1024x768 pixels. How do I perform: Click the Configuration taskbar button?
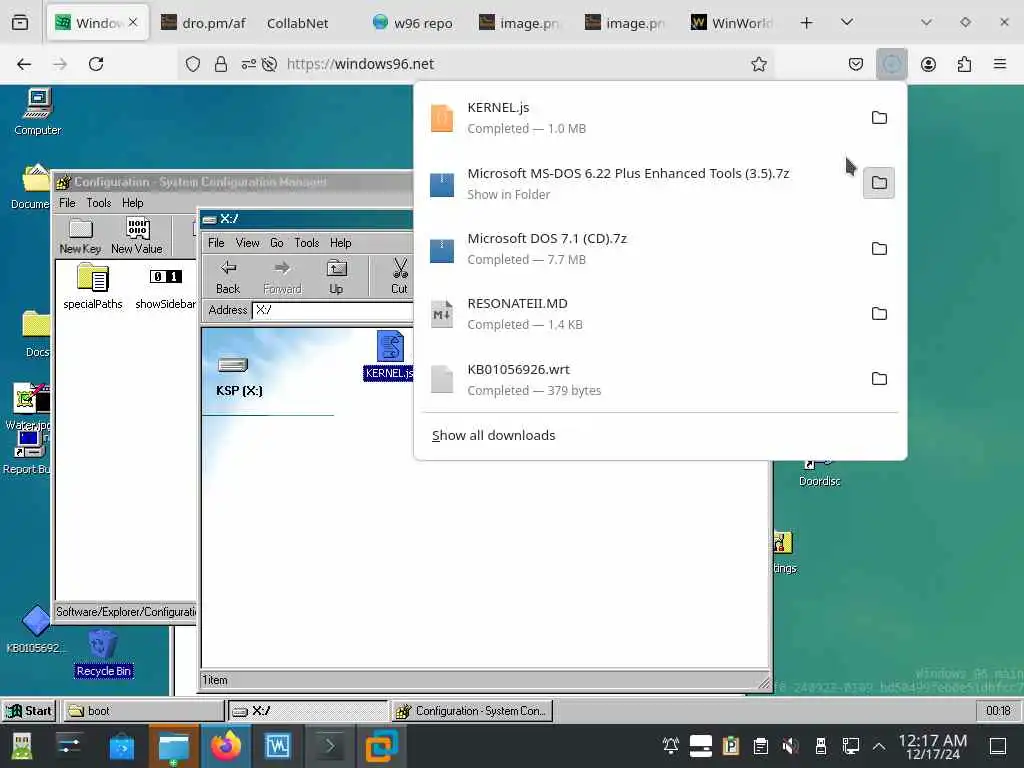472,711
